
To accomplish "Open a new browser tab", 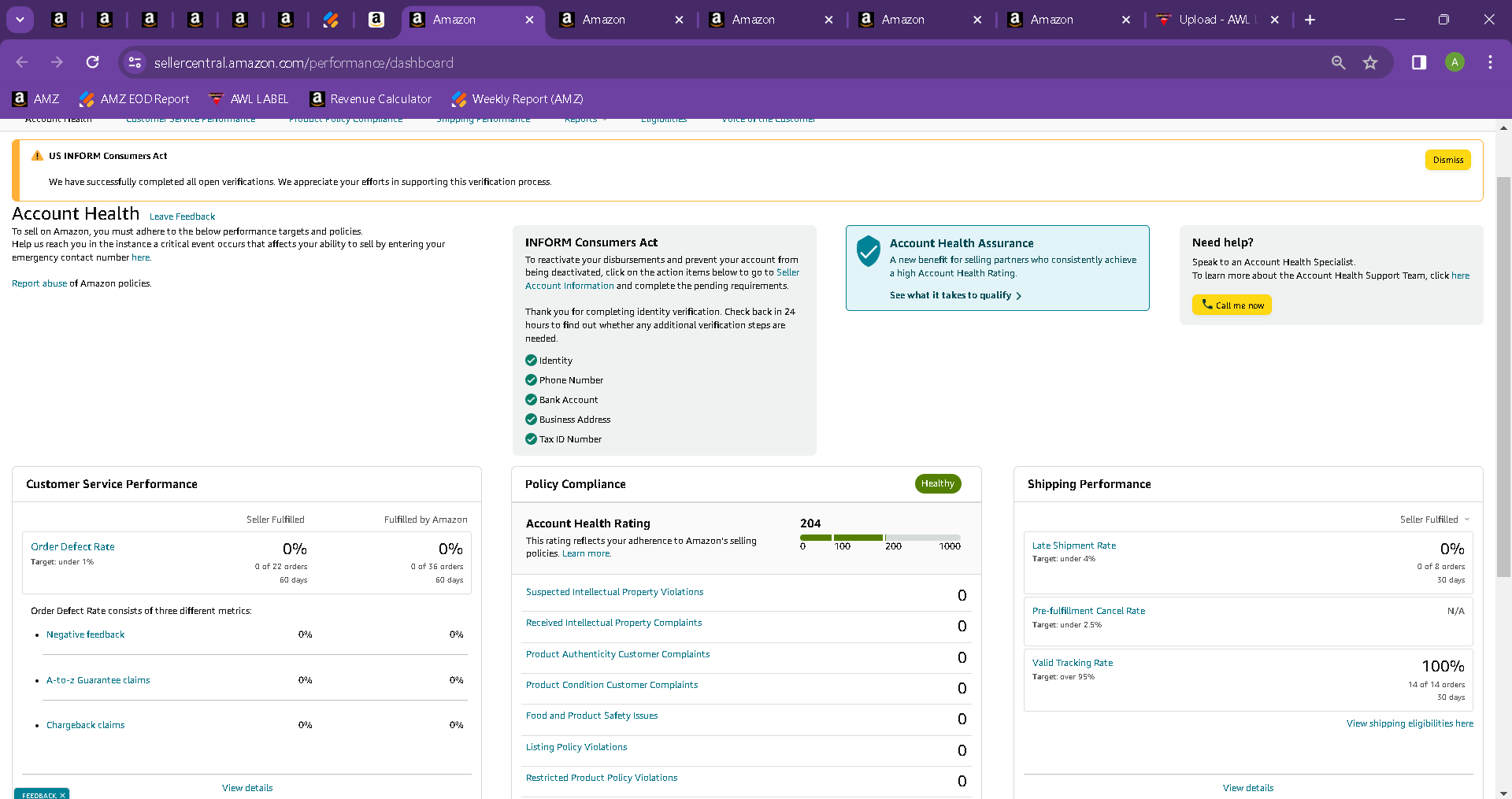I will tap(1310, 20).
